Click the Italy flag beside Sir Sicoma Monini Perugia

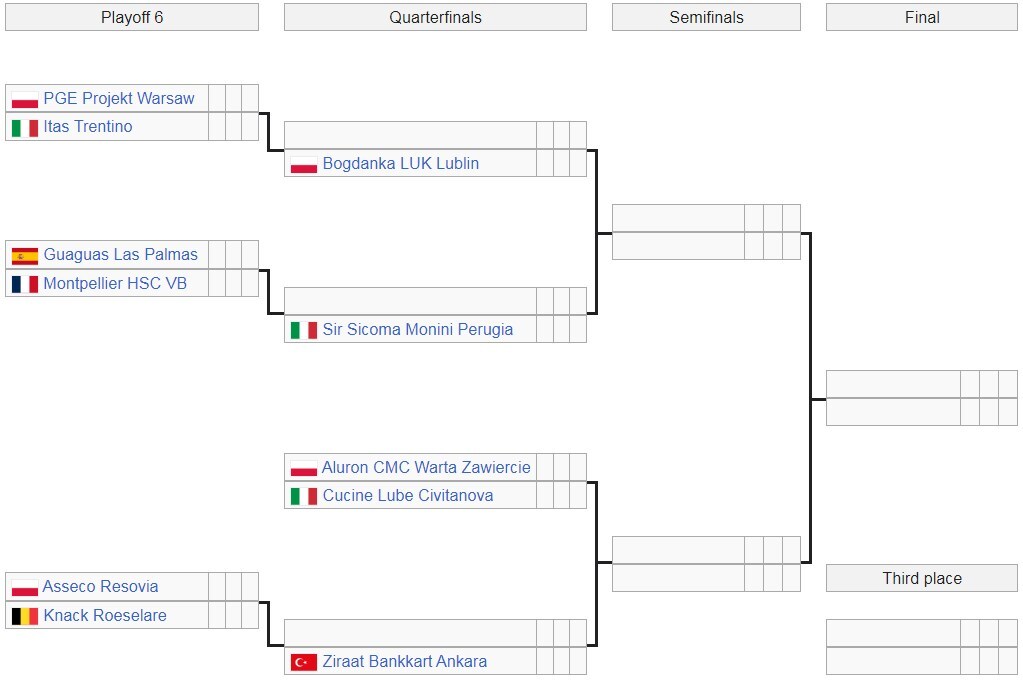click(304, 330)
